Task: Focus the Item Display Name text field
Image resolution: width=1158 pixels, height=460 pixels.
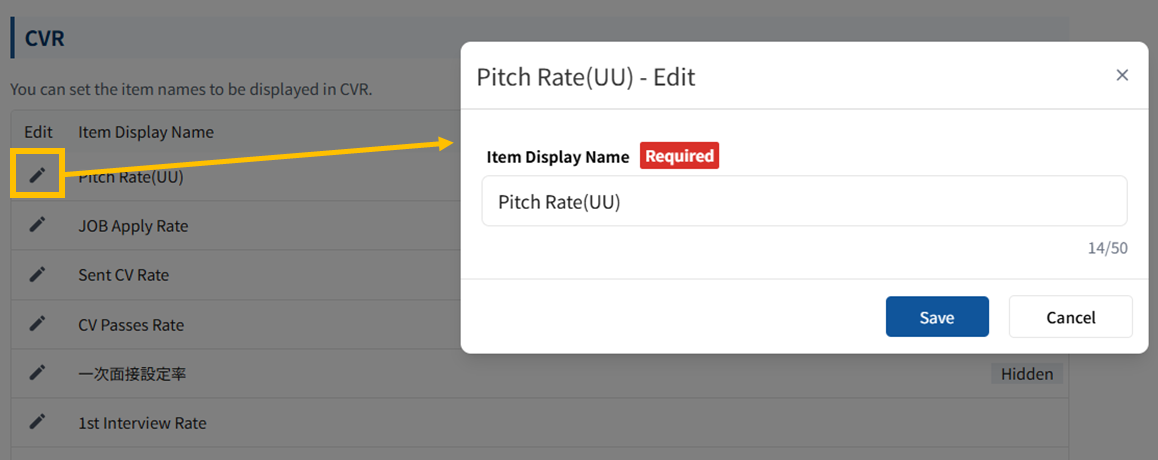Action: pyautogui.click(x=804, y=202)
